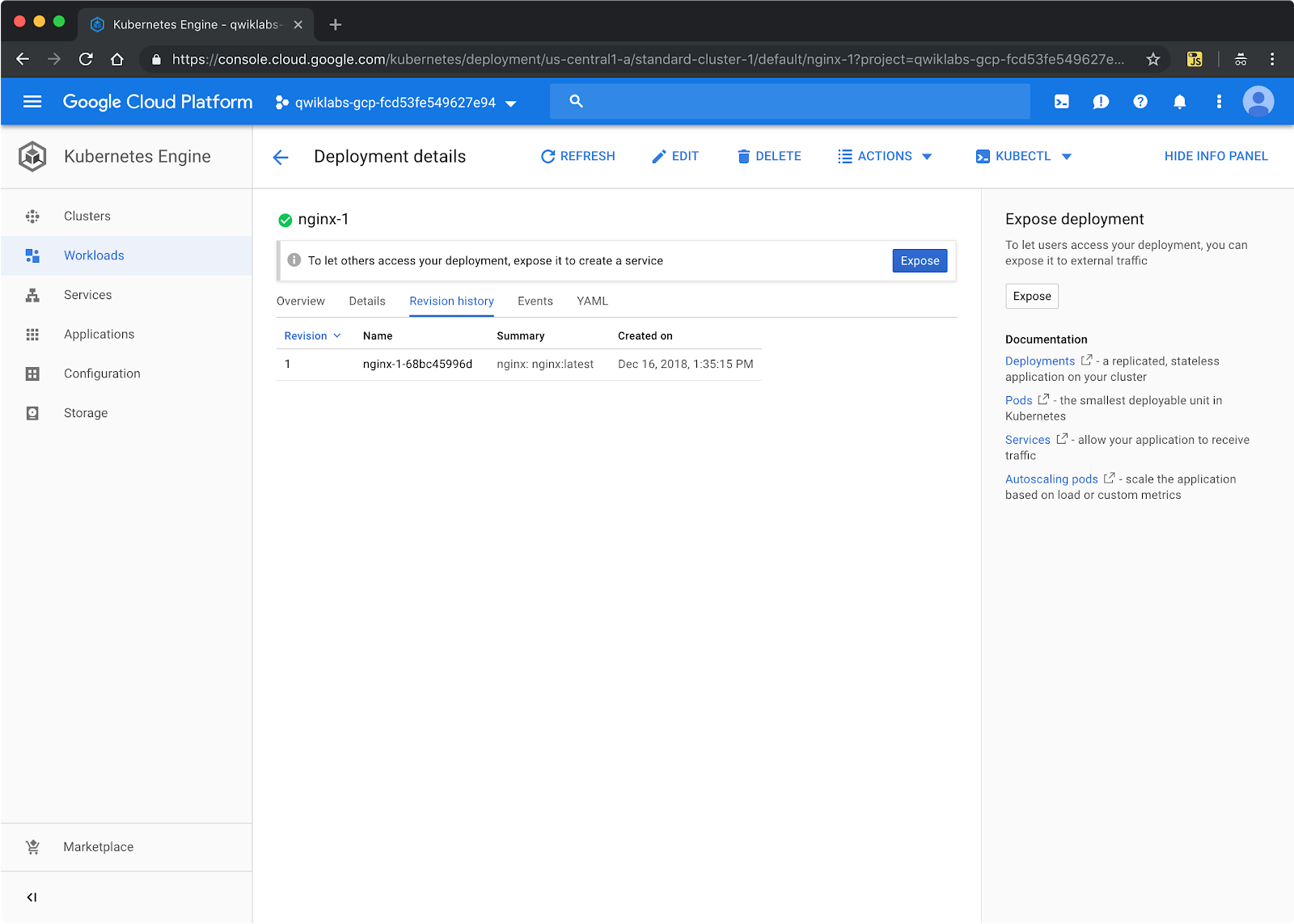This screenshot has width=1294, height=924.
Task: Navigate back in the browser
Action: (23, 59)
